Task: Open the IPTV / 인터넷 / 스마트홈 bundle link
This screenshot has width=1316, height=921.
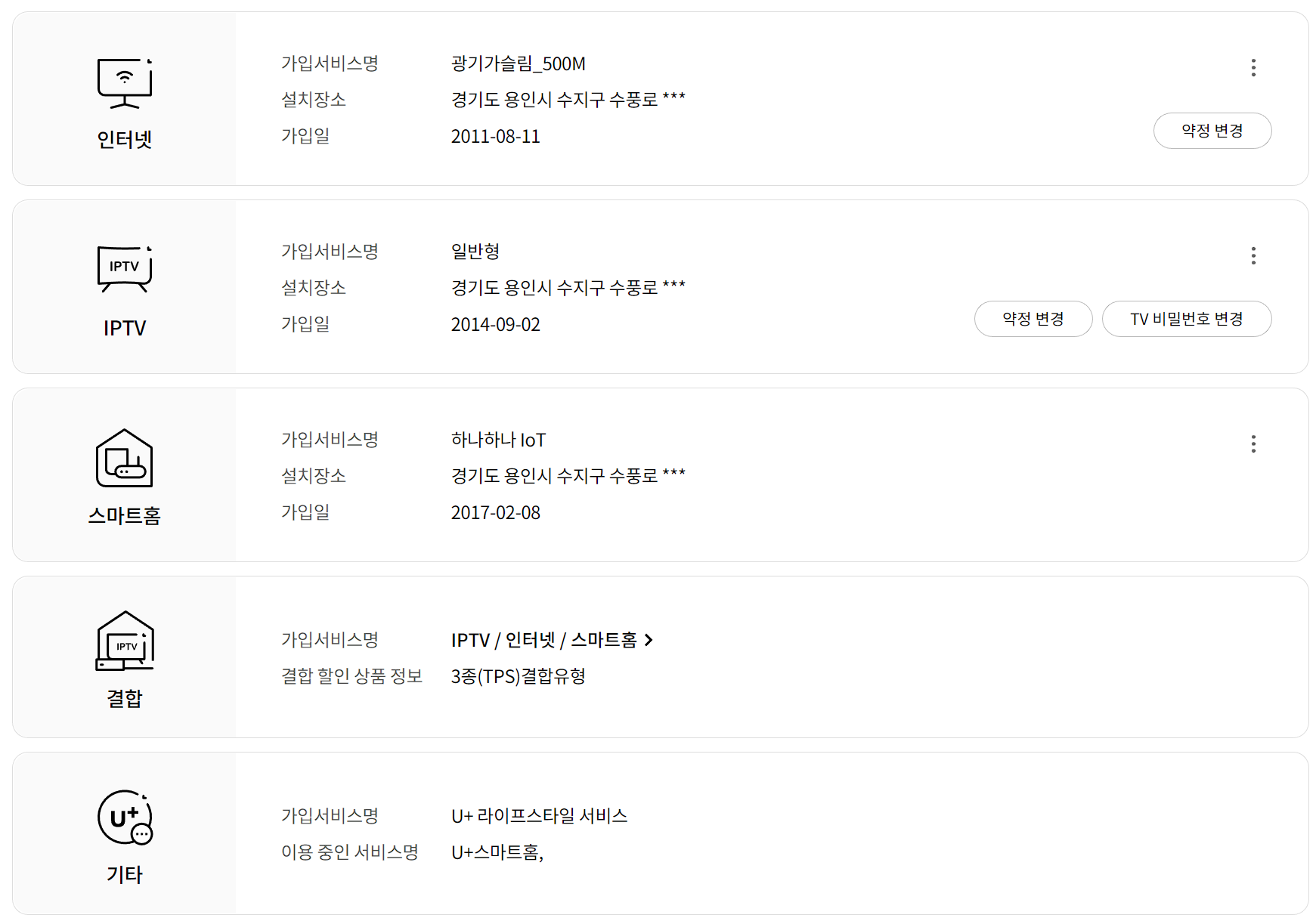Action: [x=544, y=641]
